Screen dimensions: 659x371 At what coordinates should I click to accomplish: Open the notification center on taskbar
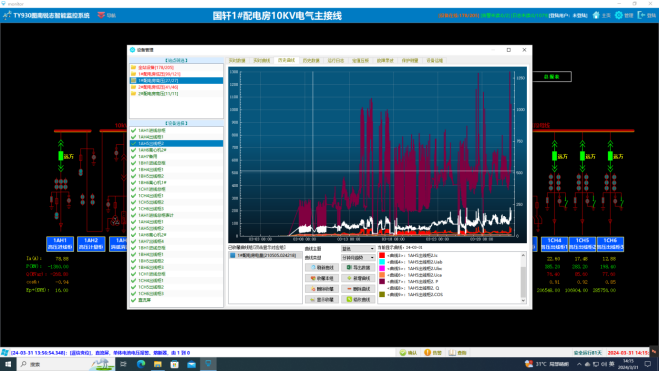[x=648, y=364]
